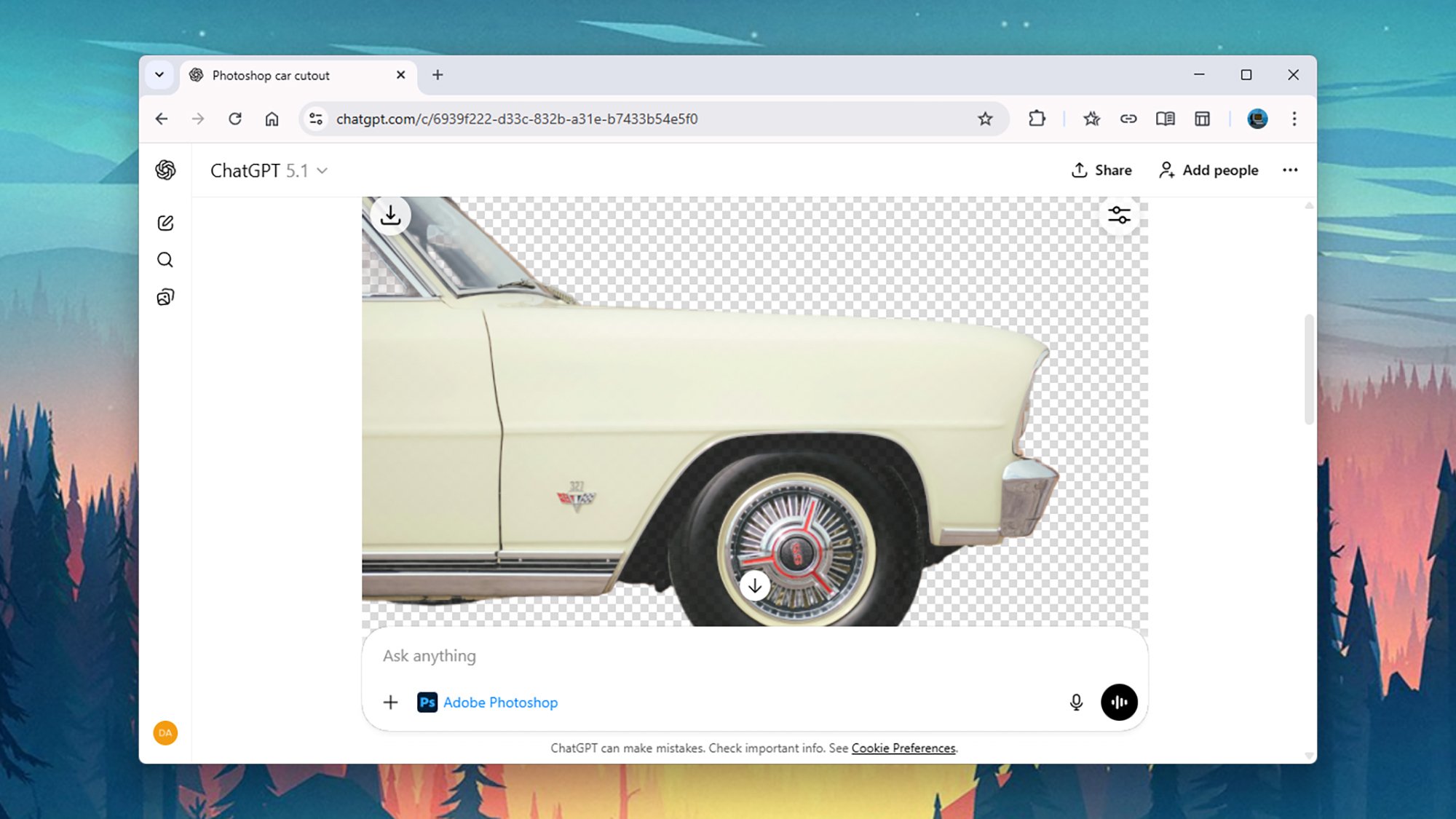Click the Share button
This screenshot has width=1456, height=819.
(x=1101, y=170)
